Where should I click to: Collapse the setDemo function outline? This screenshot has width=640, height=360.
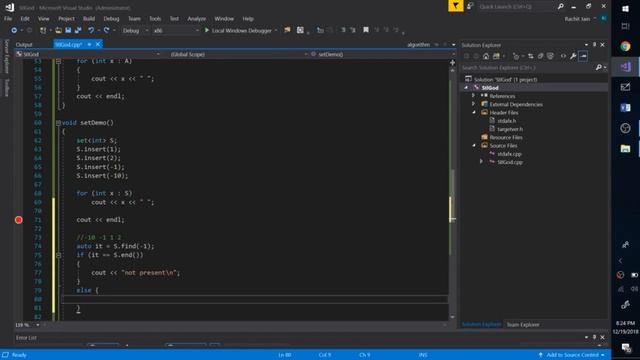tap(58, 122)
